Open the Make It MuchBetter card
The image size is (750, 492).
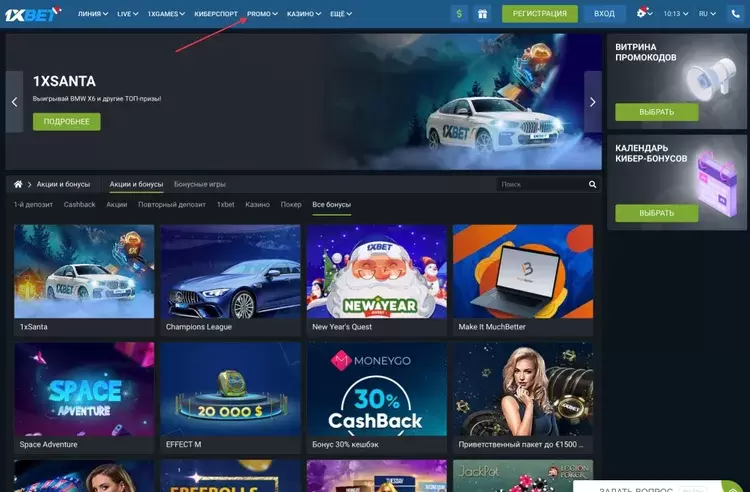click(523, 280)
